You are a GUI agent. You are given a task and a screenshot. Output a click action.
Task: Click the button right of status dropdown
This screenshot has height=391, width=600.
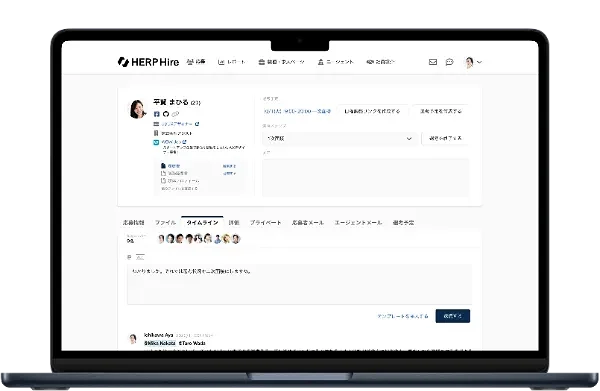pos(445,138)
